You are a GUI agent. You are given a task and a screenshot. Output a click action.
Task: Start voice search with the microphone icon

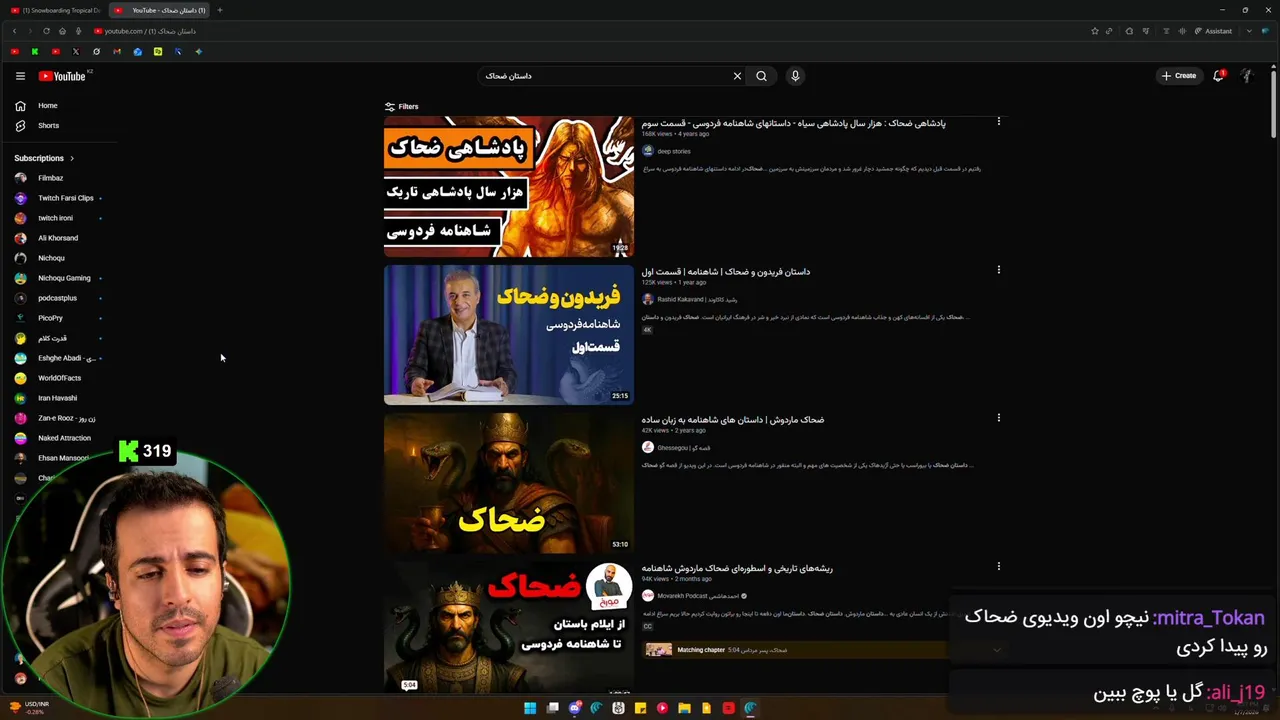coord(795,76)
